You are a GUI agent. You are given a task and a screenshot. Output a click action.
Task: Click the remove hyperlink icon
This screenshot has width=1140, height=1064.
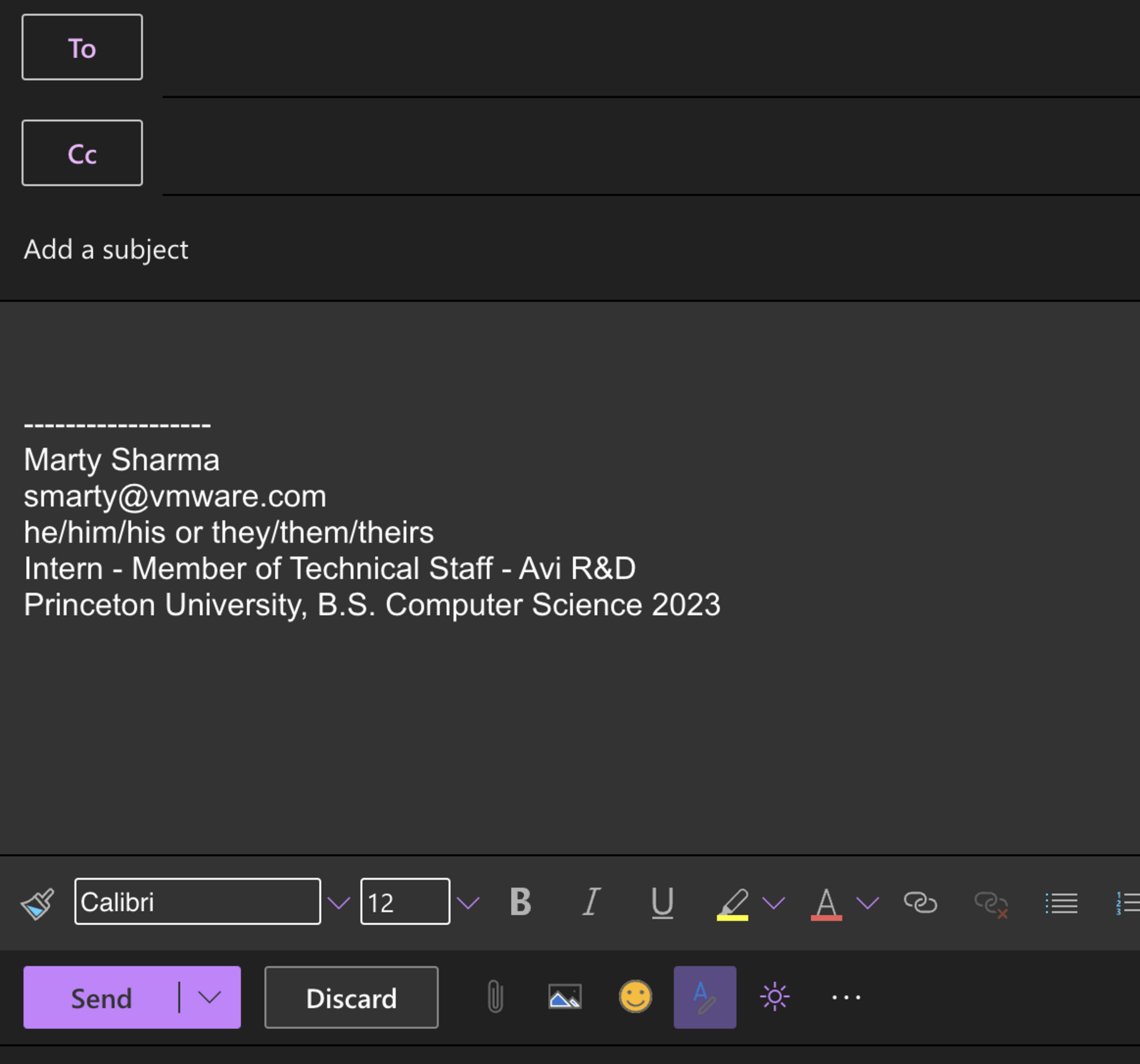click(x=990, y=904)
